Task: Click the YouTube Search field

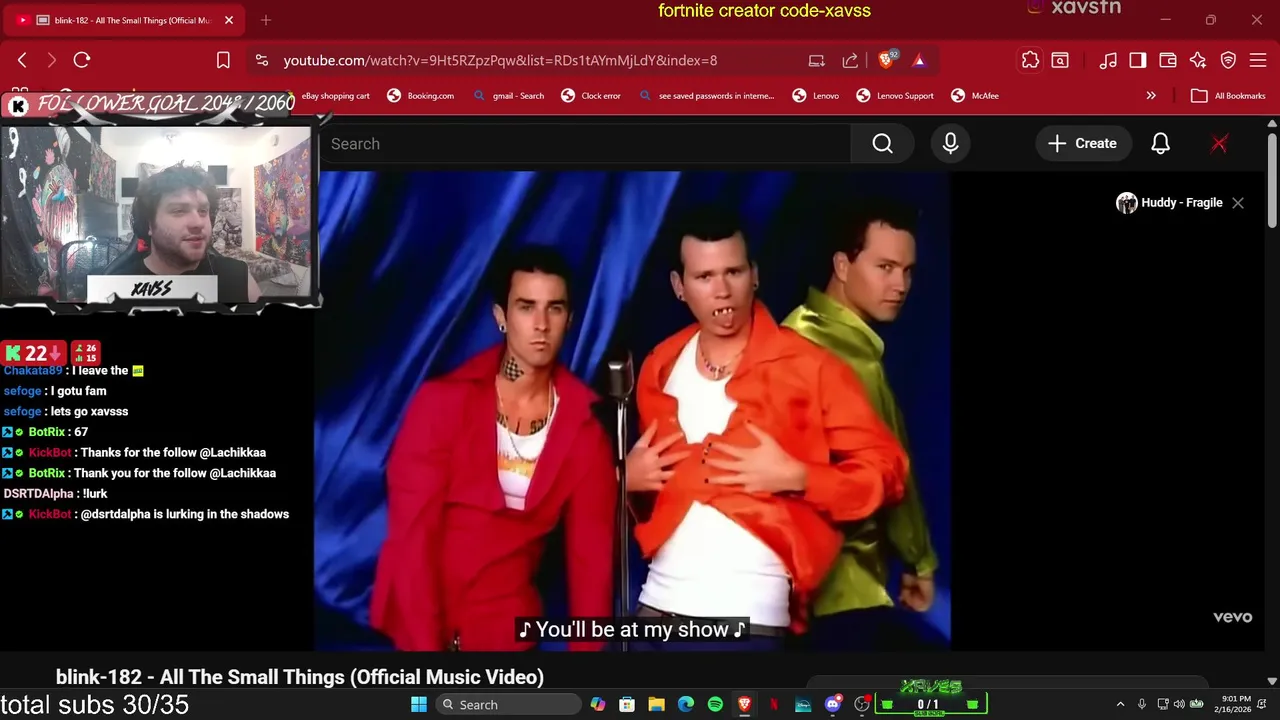Action: 585,144
